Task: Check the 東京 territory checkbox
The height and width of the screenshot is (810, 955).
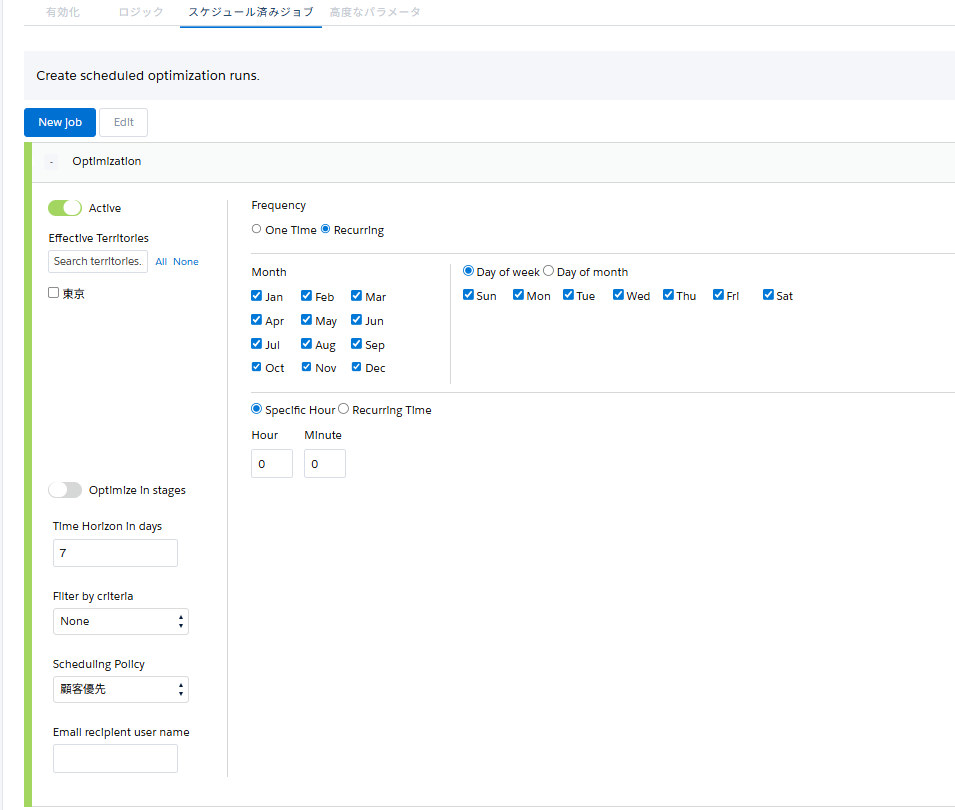Action: point(54,294)
